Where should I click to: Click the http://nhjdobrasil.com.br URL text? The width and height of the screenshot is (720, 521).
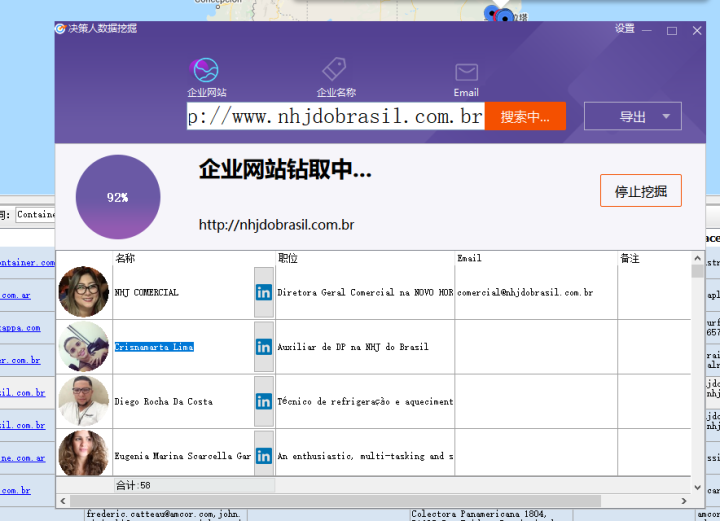point(276,225)
